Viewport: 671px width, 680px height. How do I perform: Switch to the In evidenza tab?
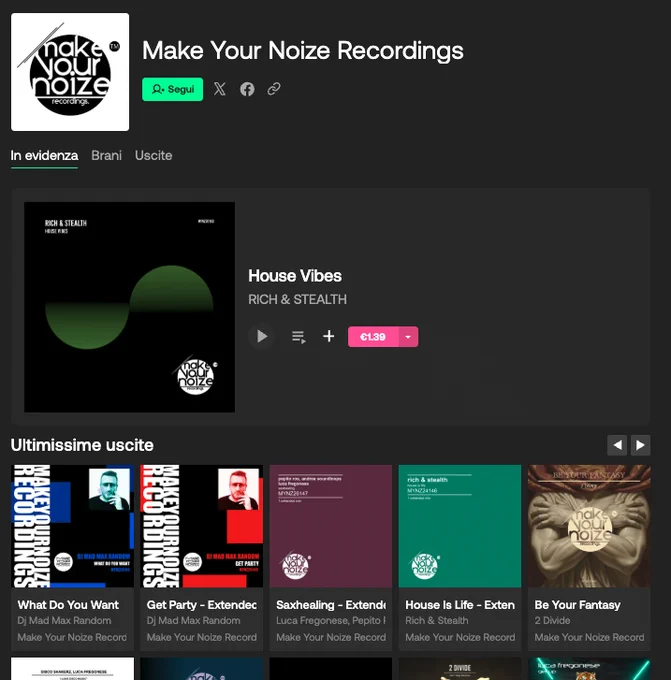coord(44,155)
